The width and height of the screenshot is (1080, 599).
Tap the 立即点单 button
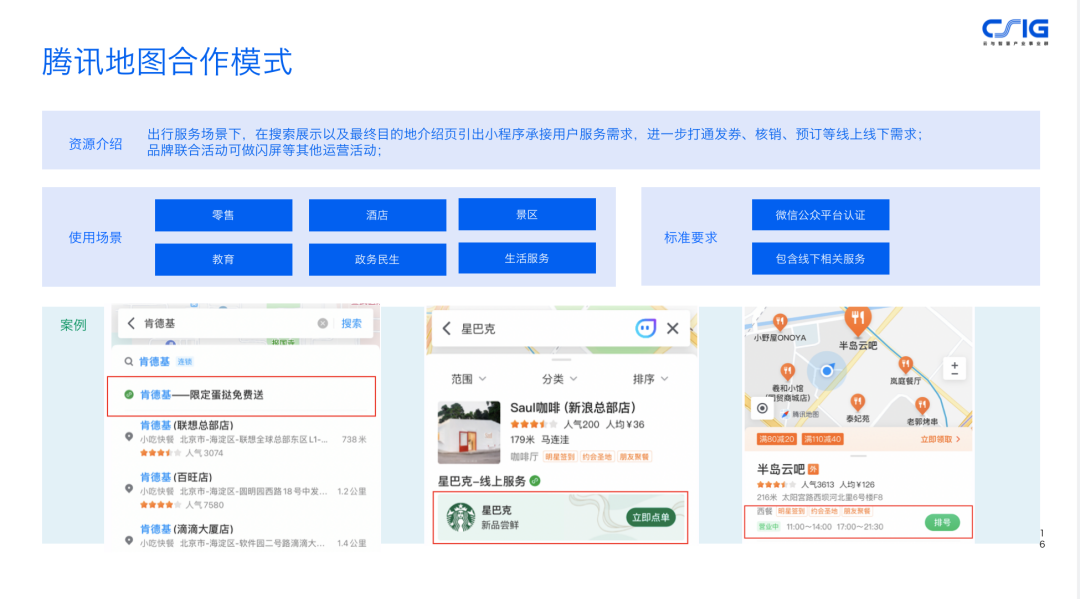[x=651, y=517]
